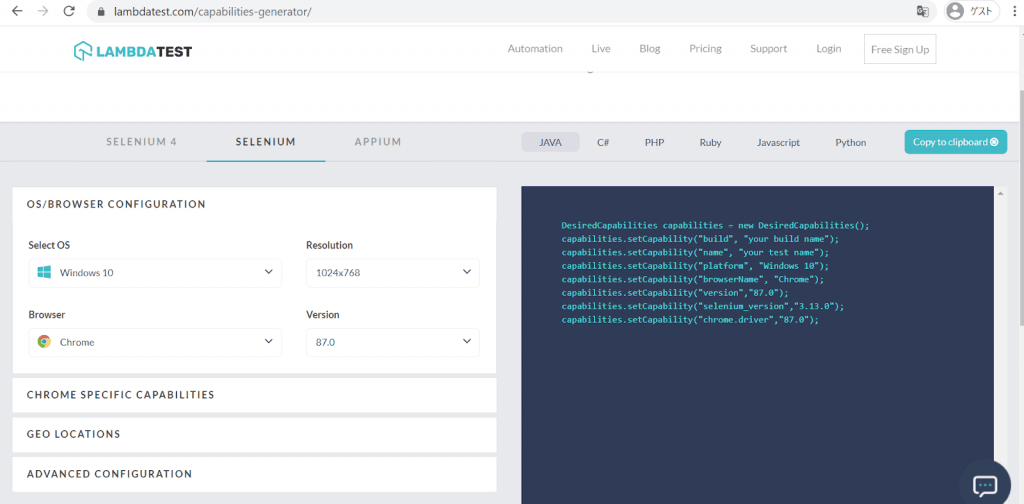Screen dimensions: 1024x504
Task: Click the lock icon beside the URL
Action: click(x=96, y=12)
